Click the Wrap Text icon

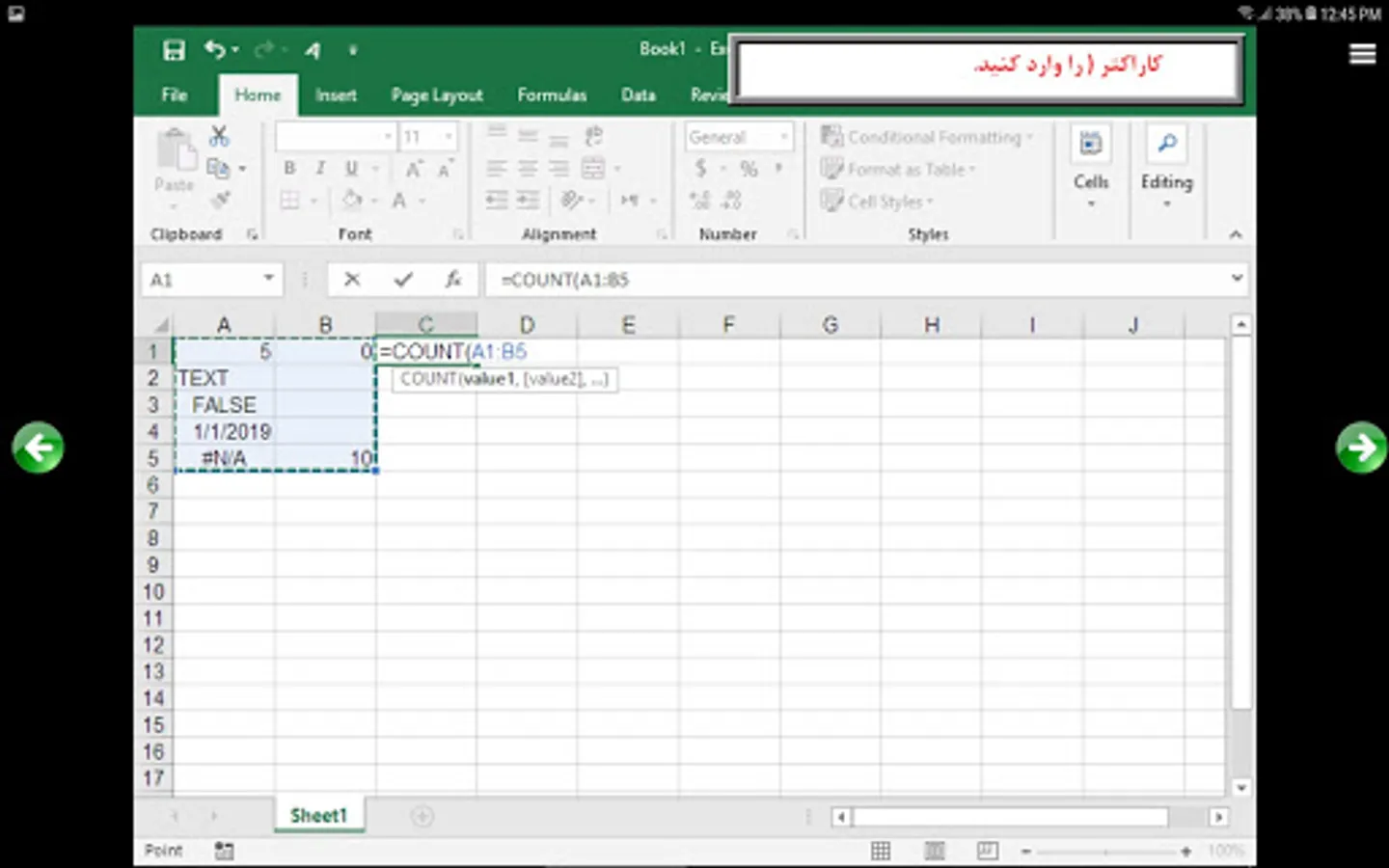(x=593, y=136)
